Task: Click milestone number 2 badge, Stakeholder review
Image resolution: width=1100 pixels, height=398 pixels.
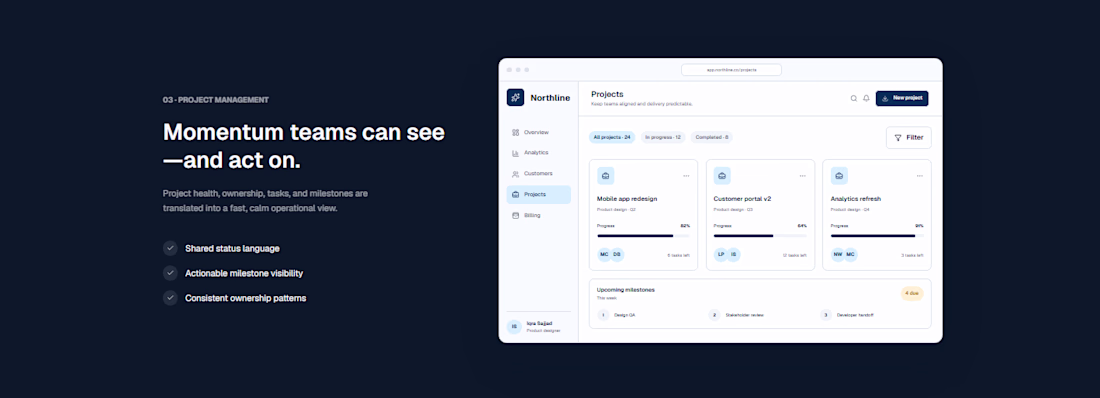Action: pos(714,315)
